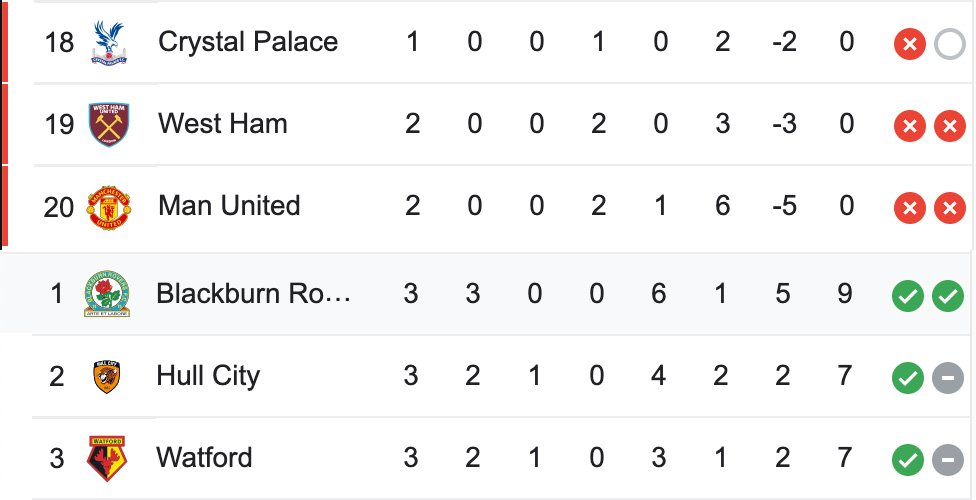
Task: Click the Watford club crest
Action: 104,459
